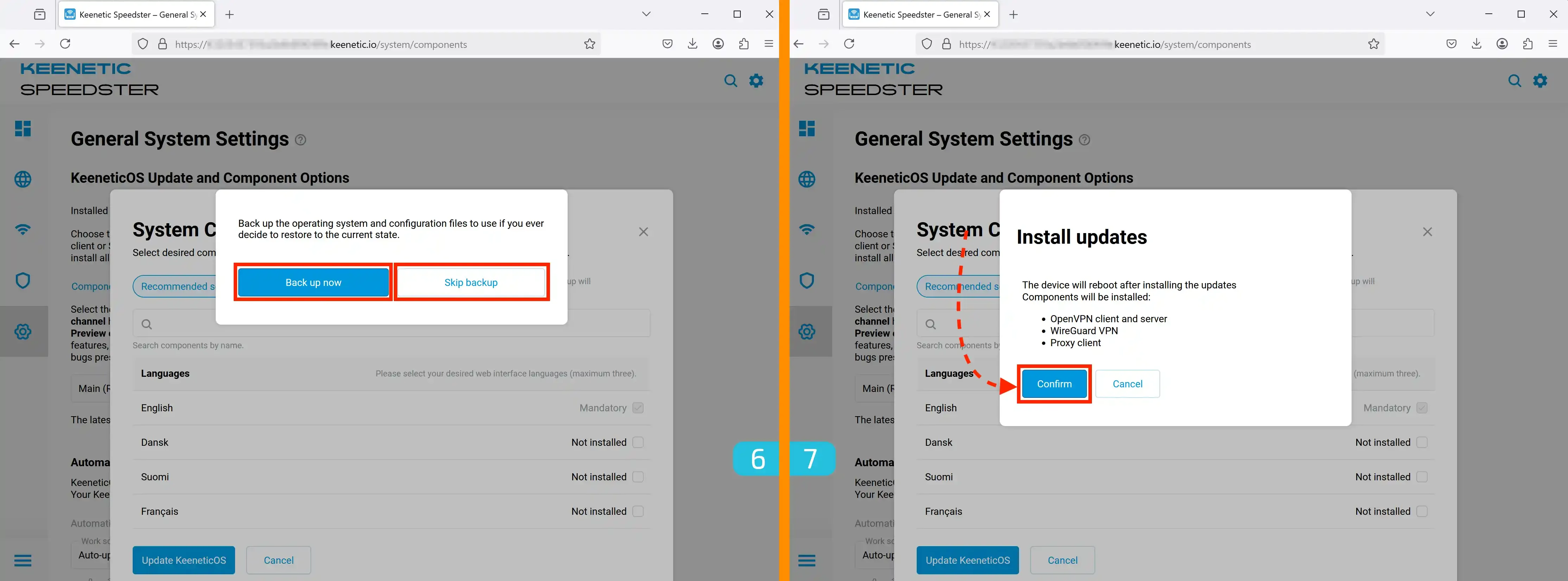
Task: Select the globe Internet icon in the sidebar
Action: click(x=23, y=179)
